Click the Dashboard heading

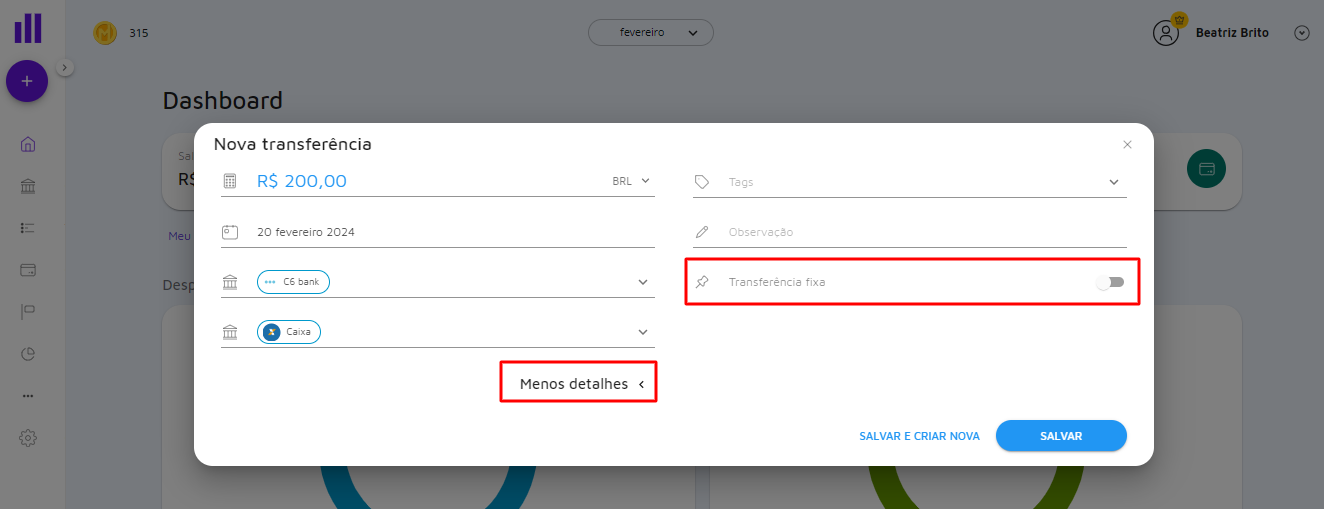[x=223, y=100]
